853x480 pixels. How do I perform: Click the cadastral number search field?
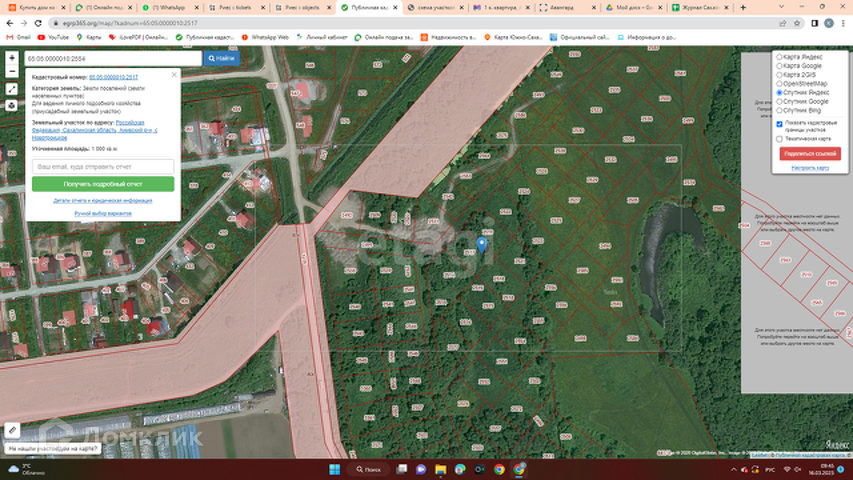click(x=112, y=59)
